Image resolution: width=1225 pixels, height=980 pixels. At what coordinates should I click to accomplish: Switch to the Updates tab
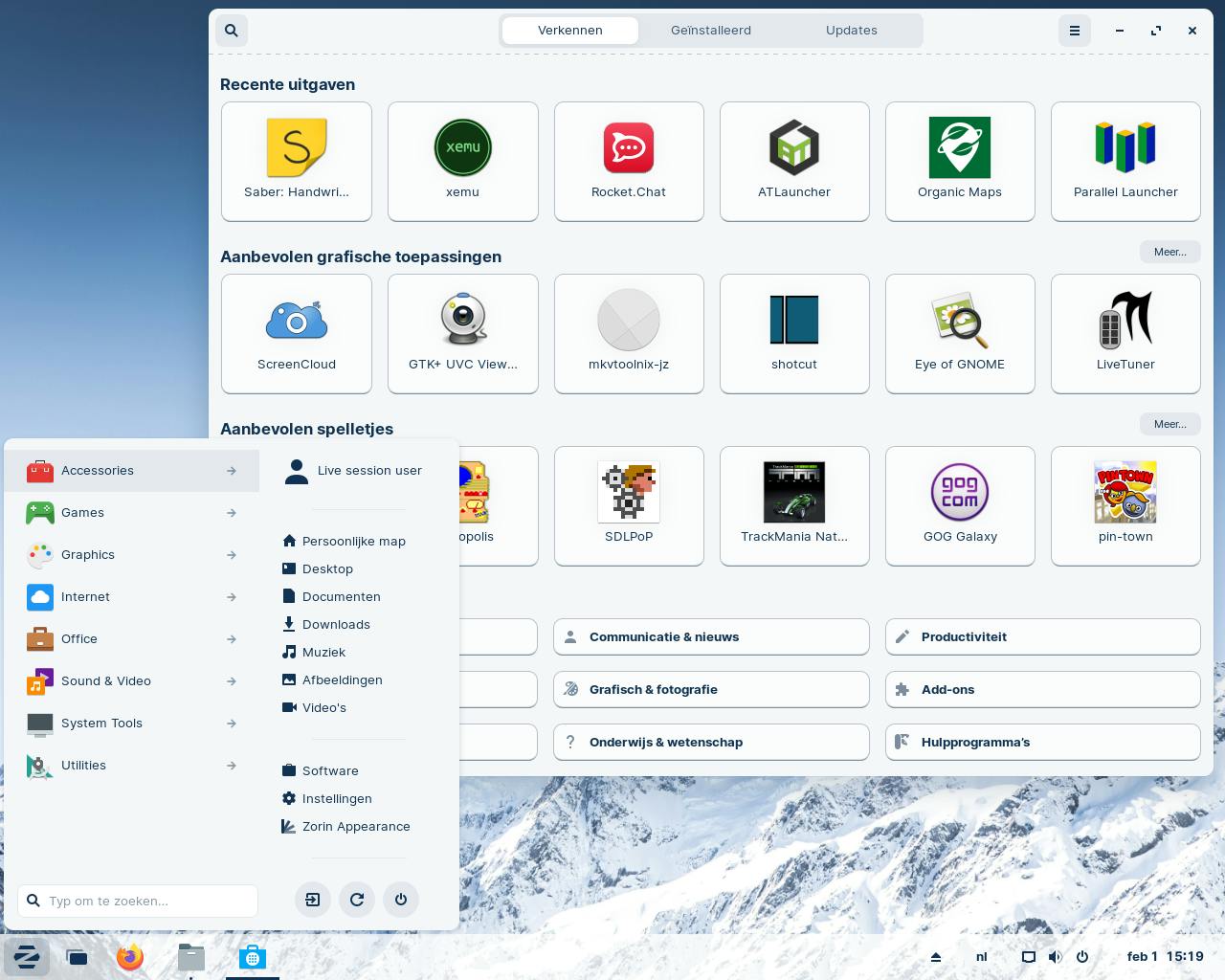coord(852,31)
